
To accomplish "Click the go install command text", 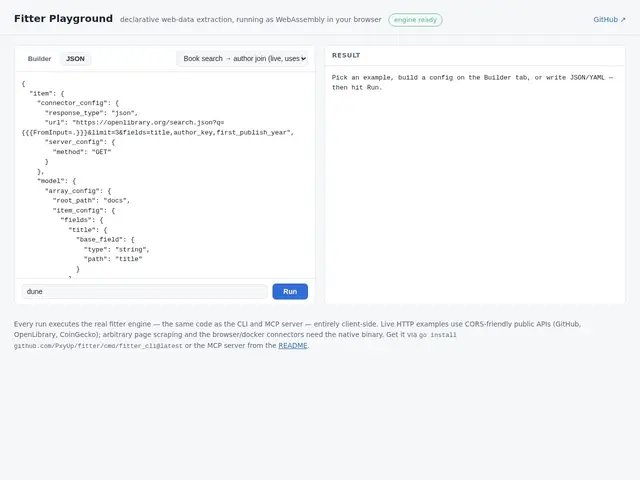I will pyautogui.click(x=235, y=340).
